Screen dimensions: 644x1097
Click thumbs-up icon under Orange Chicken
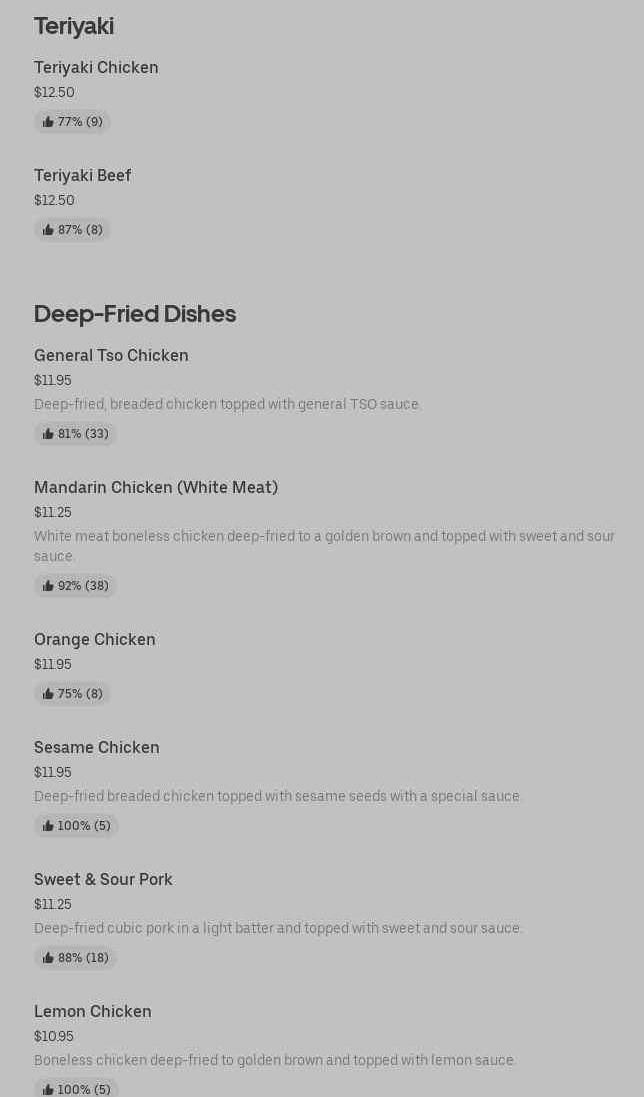click(x=48, y=694)
